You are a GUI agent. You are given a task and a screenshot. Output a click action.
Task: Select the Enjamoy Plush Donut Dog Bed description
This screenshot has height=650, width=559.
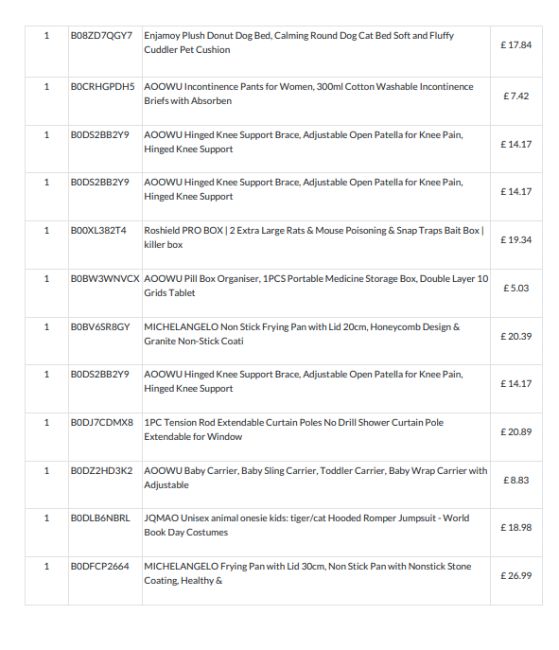coord(299,43)
